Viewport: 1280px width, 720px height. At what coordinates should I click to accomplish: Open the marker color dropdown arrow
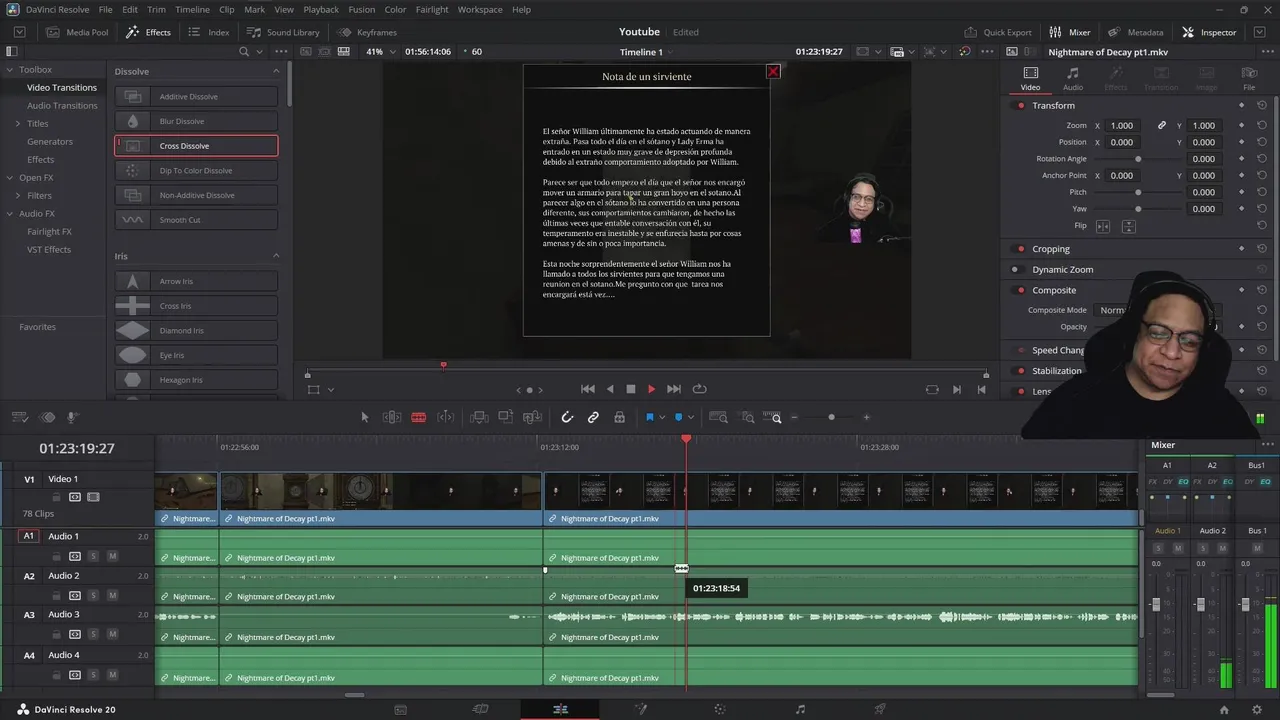coord(691,418)
